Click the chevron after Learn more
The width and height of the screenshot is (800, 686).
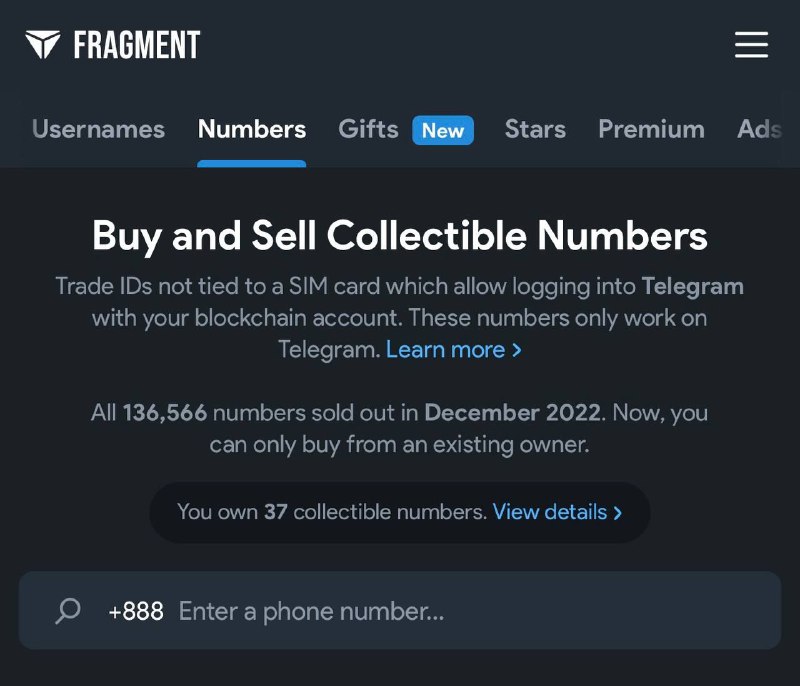(x=517, y=350)
